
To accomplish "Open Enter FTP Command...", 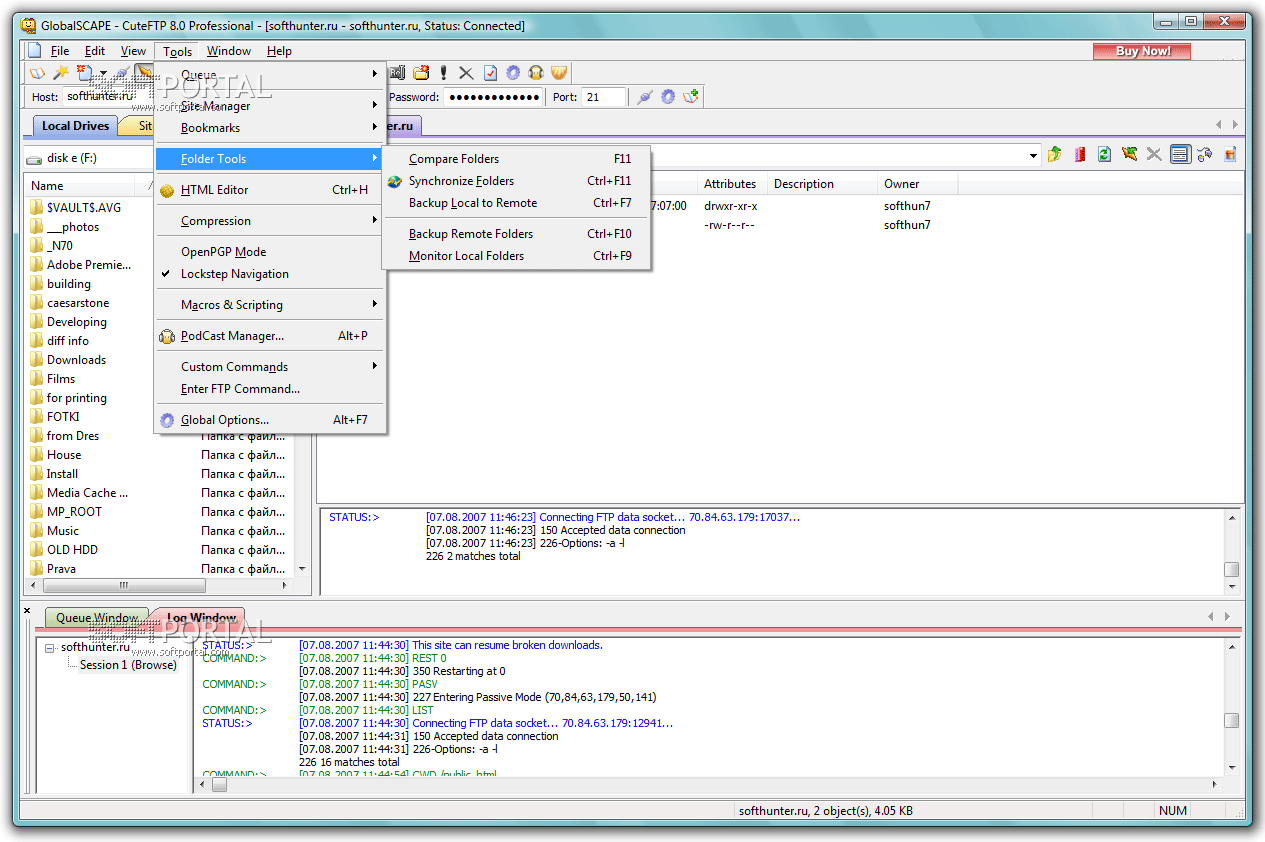I will point(270,389).
